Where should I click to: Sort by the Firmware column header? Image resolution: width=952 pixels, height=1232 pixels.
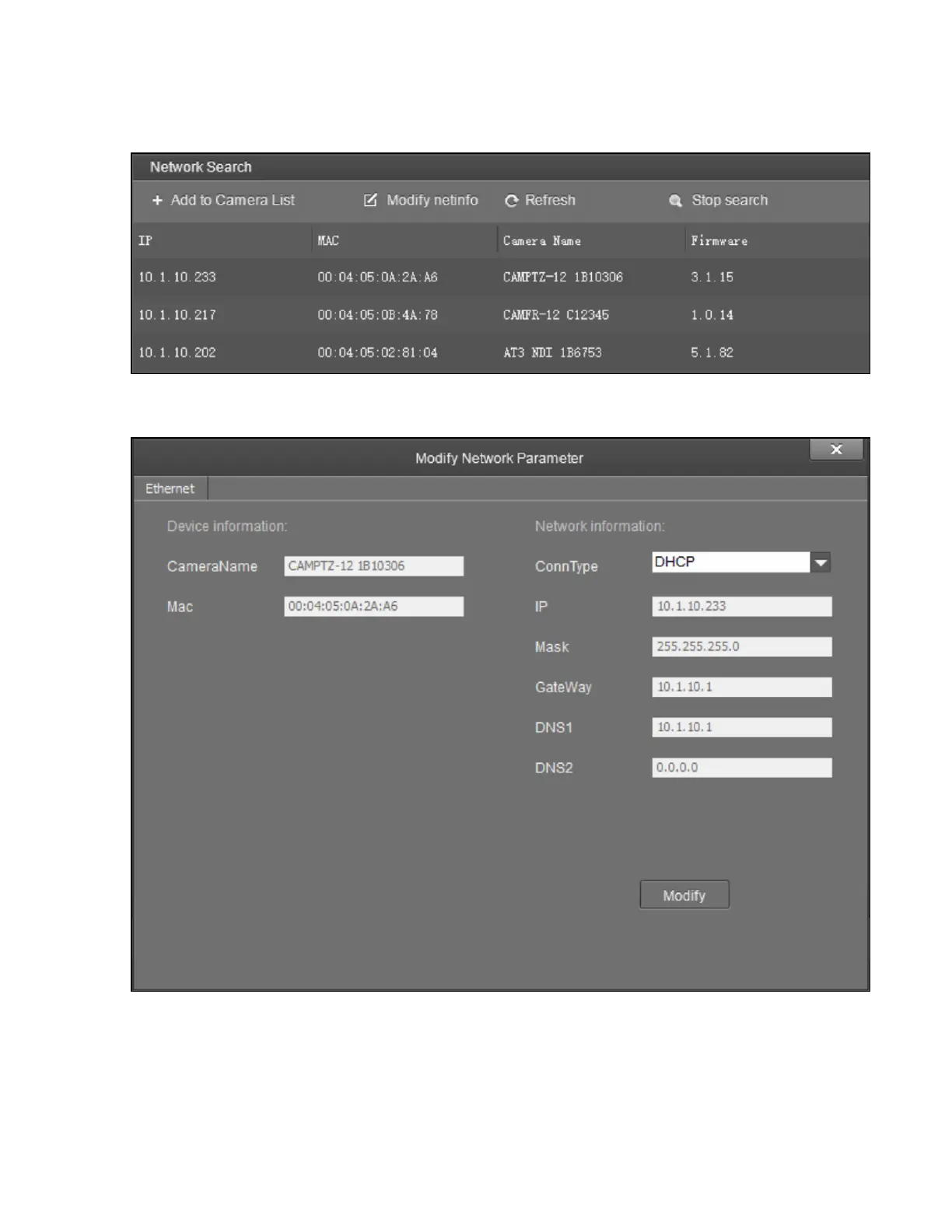pyautogui.click(x=719, y=240)
